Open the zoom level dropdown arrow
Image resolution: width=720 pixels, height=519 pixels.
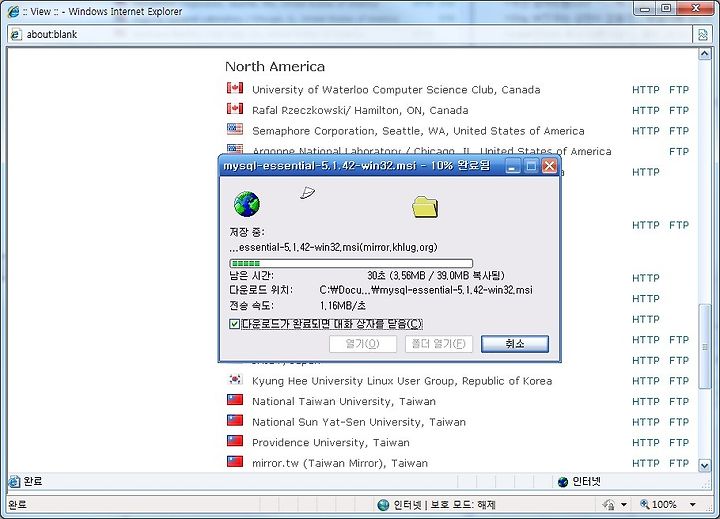tap(692, 505)
